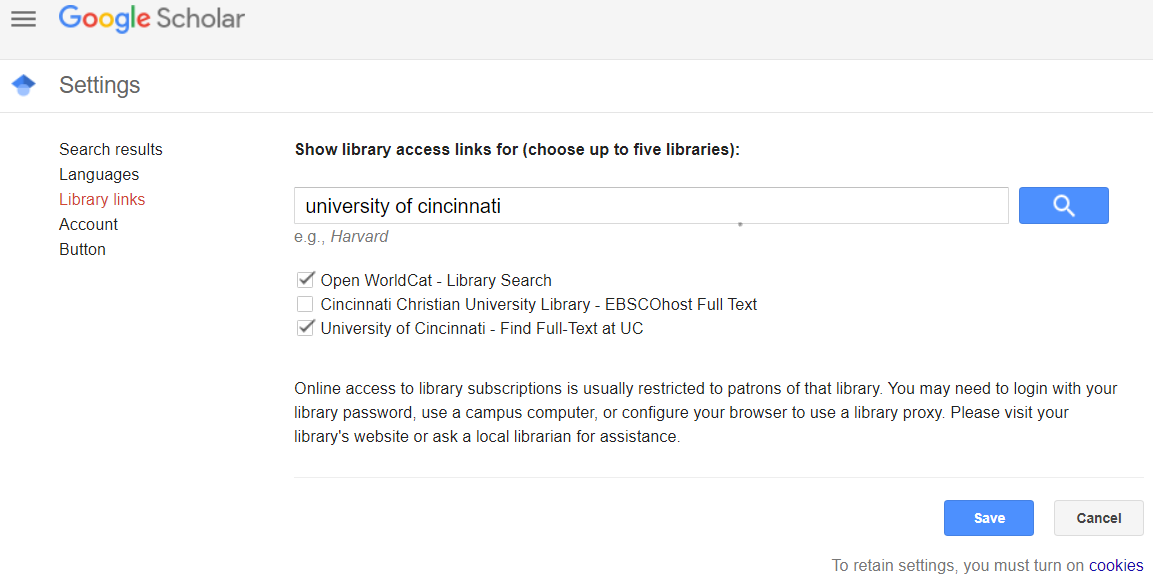The width and height of the screenshot is (1153, 583).
Task: Uncheck the University of Cincinnati checkbox
Action: pos(305,328)
